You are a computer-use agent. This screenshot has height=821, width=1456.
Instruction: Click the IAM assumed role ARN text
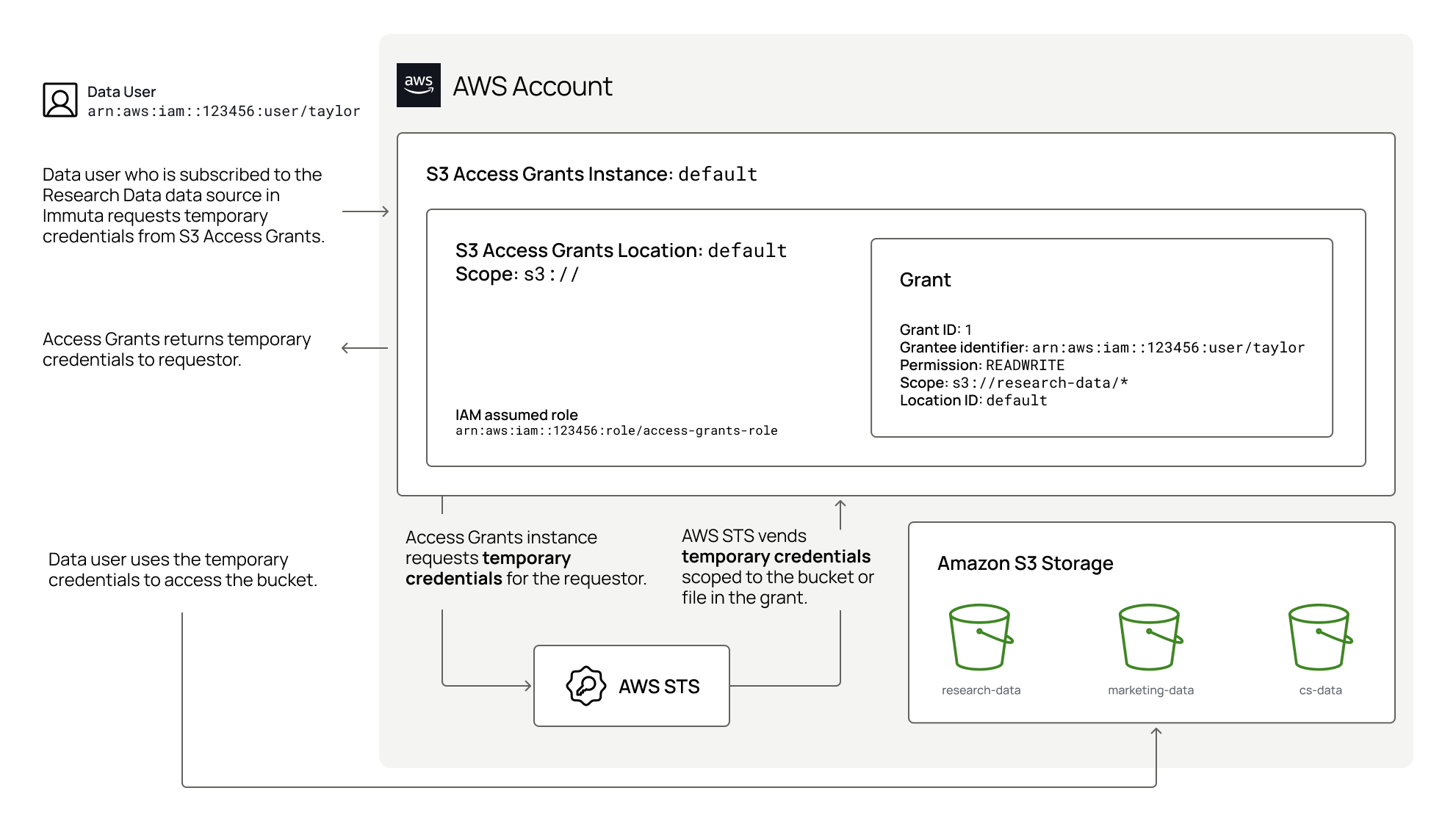pyautogui.click(x=616, y=431)
